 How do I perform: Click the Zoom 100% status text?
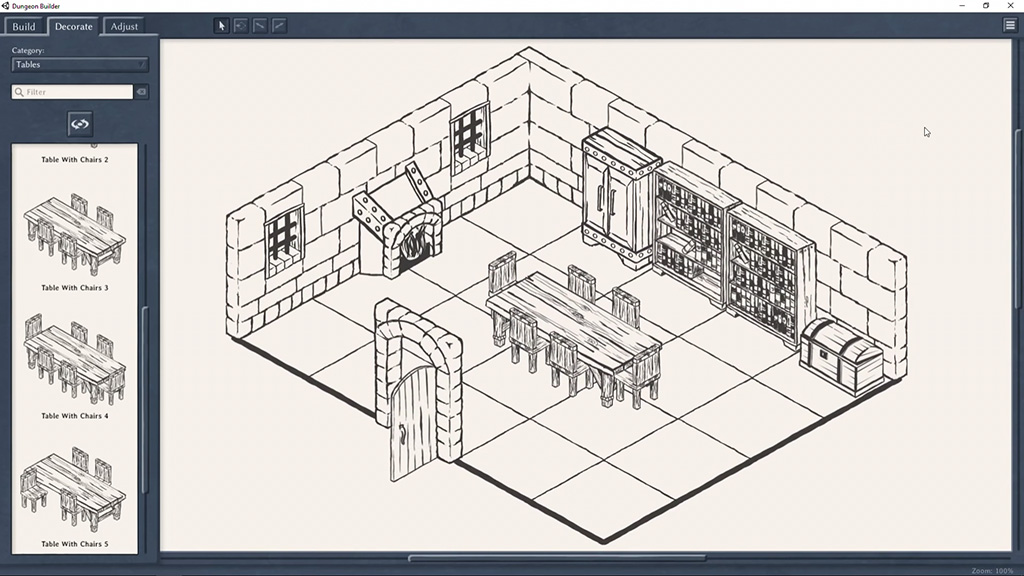point(992,571)
